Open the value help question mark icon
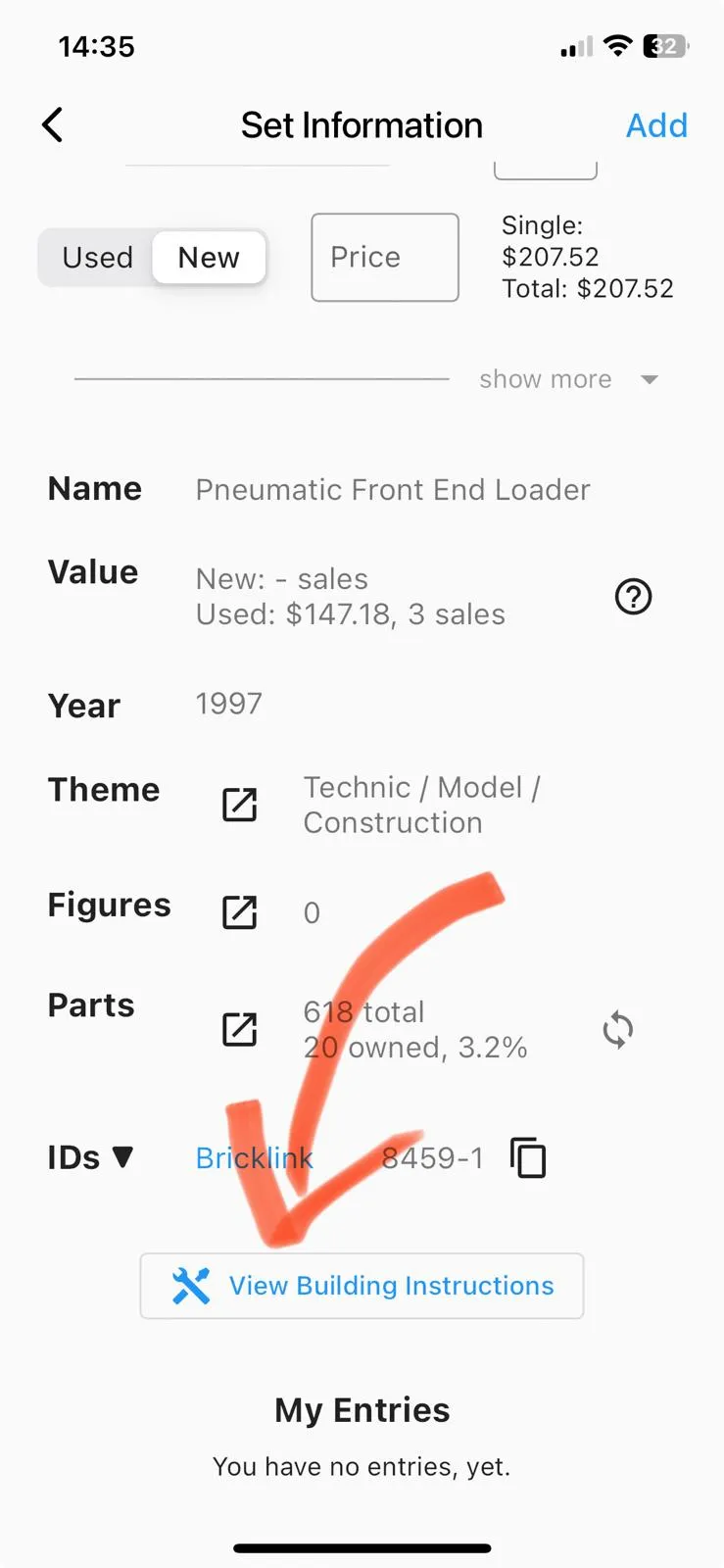Viewport: 724px width, 1568px height. click(633, 596)
